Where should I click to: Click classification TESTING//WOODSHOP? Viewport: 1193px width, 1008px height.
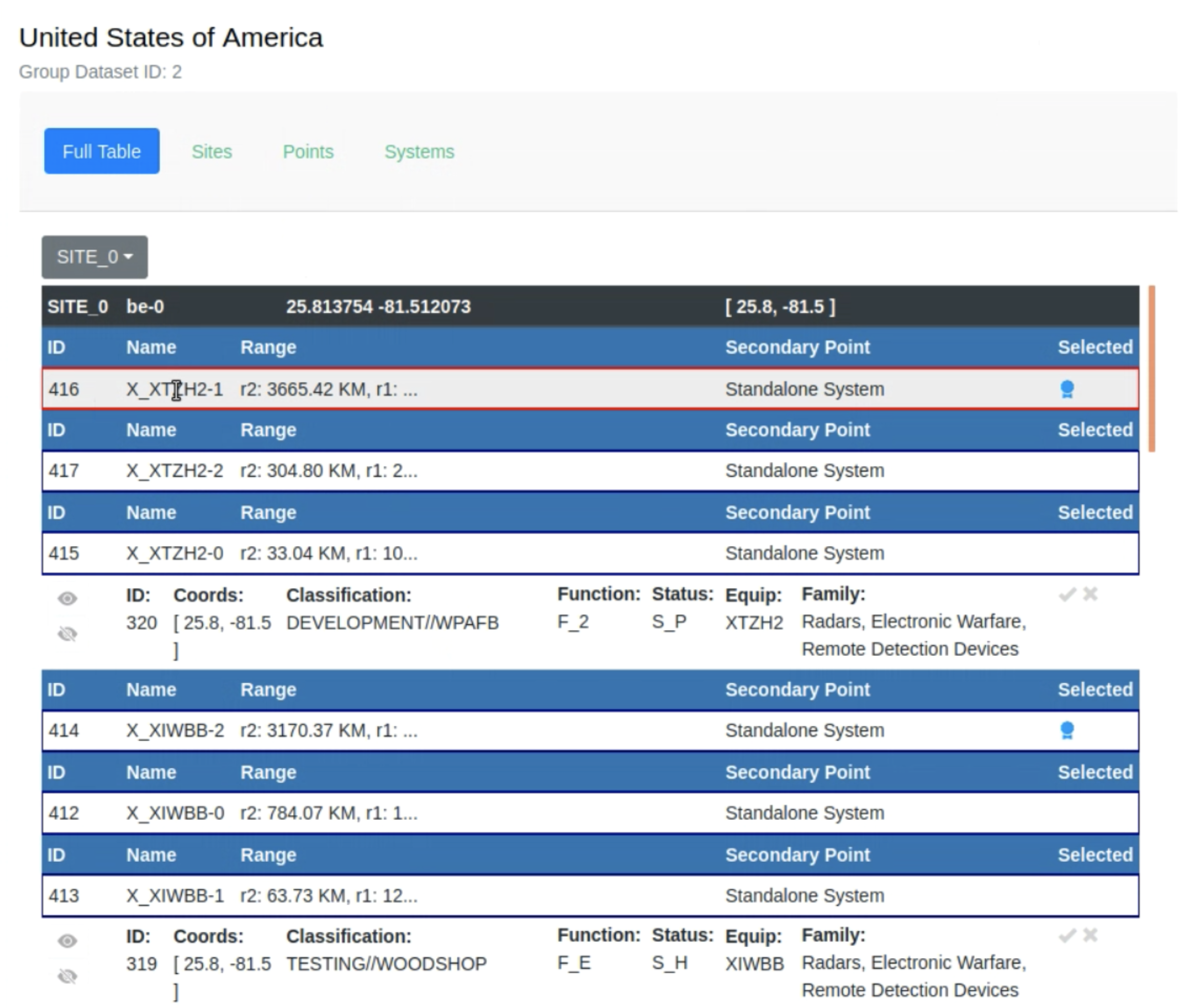coord(387,964)
